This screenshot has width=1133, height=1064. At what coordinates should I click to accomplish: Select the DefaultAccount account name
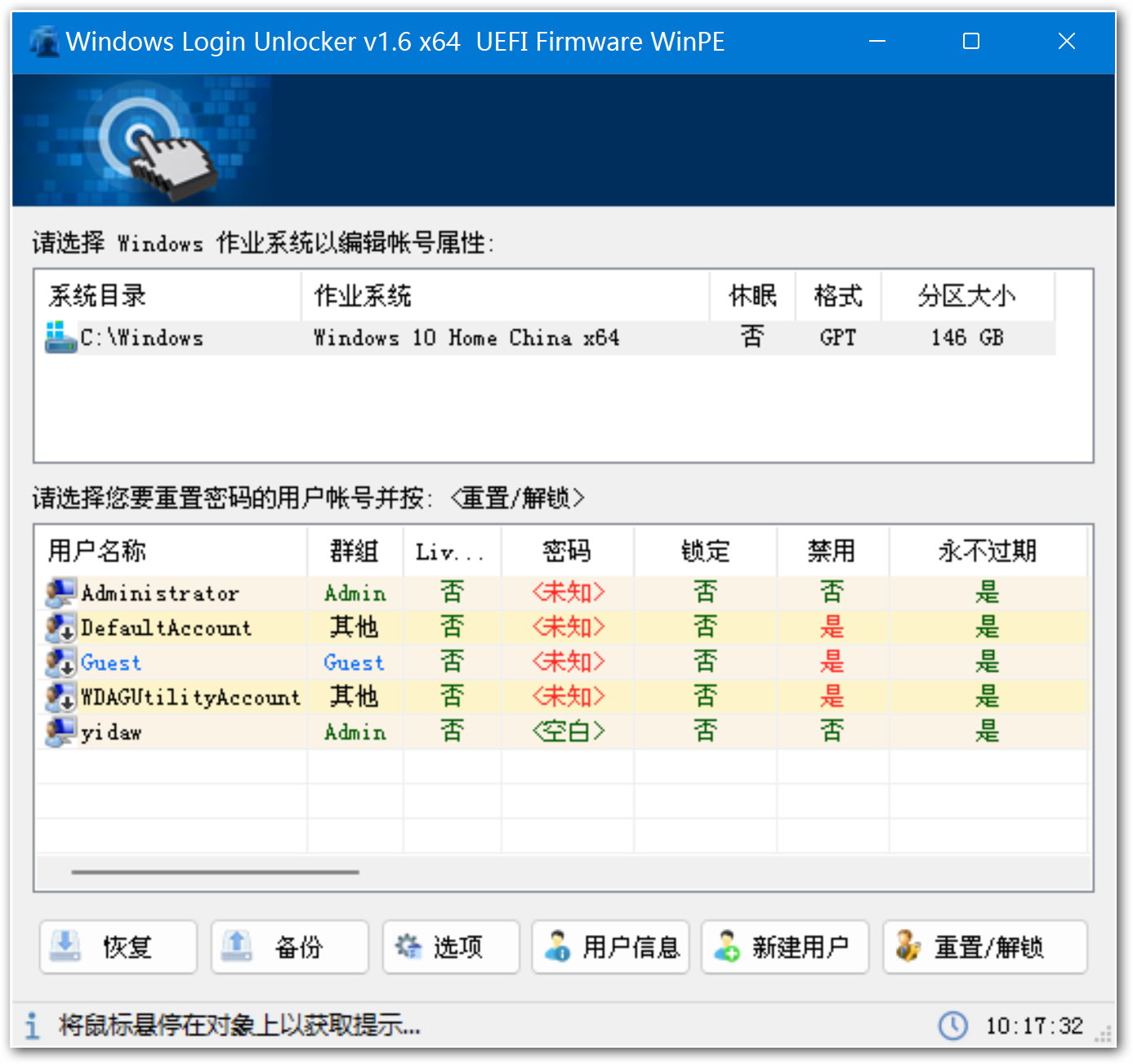coord(166,628)
